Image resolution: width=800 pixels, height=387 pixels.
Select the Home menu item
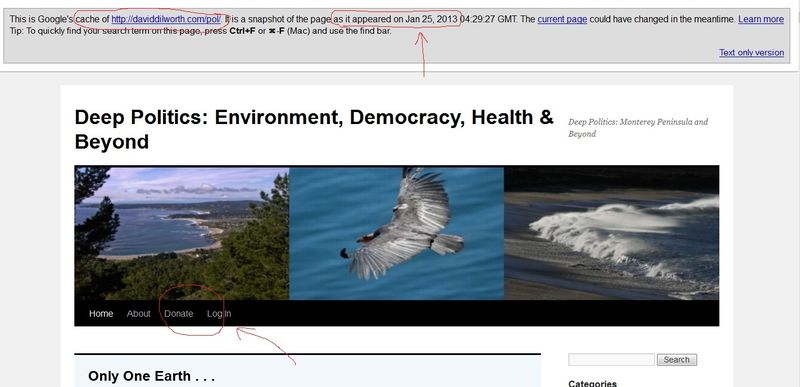pos(101,314)
